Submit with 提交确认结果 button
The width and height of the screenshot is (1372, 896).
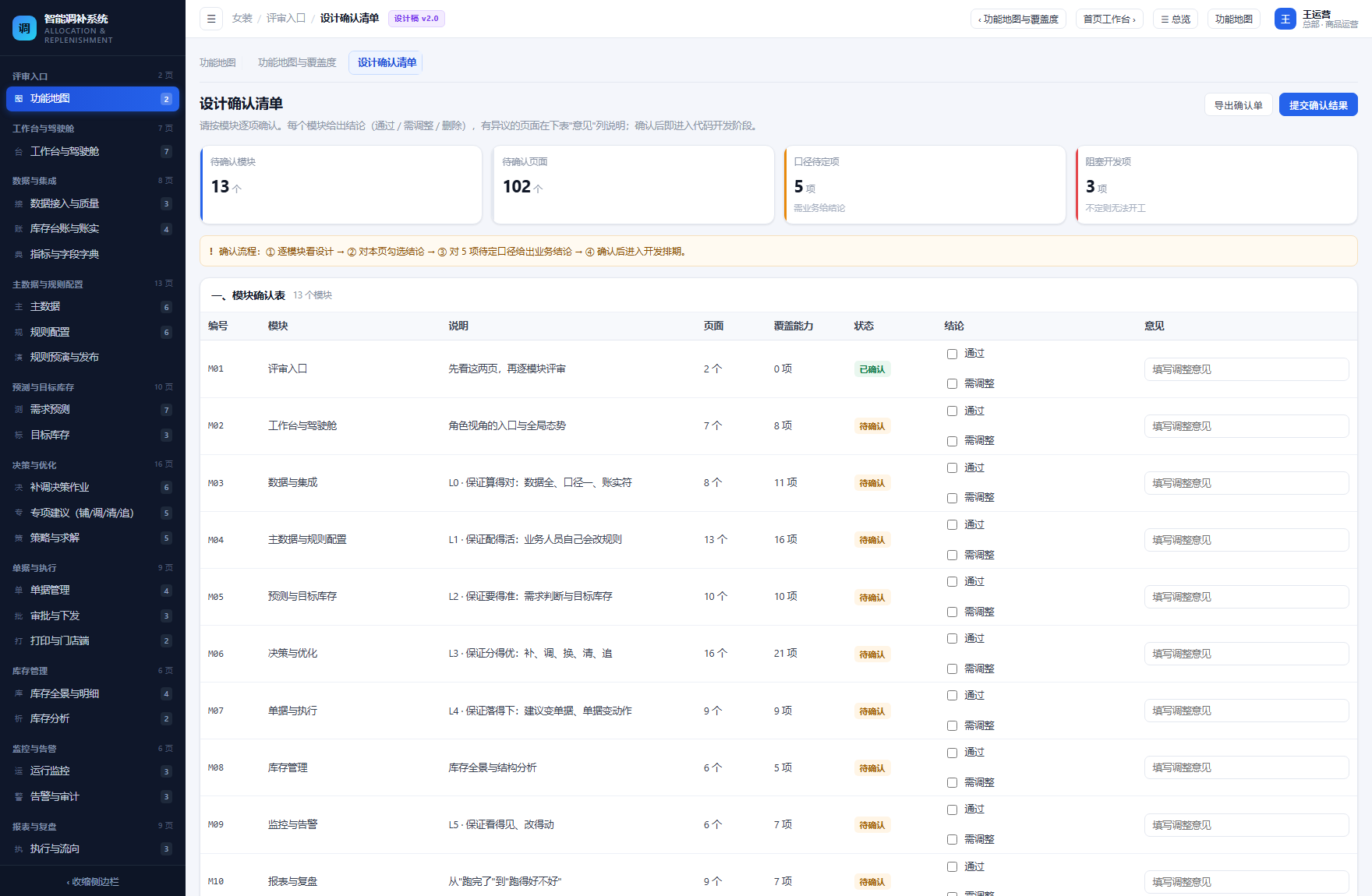(x=1318, y=105)
